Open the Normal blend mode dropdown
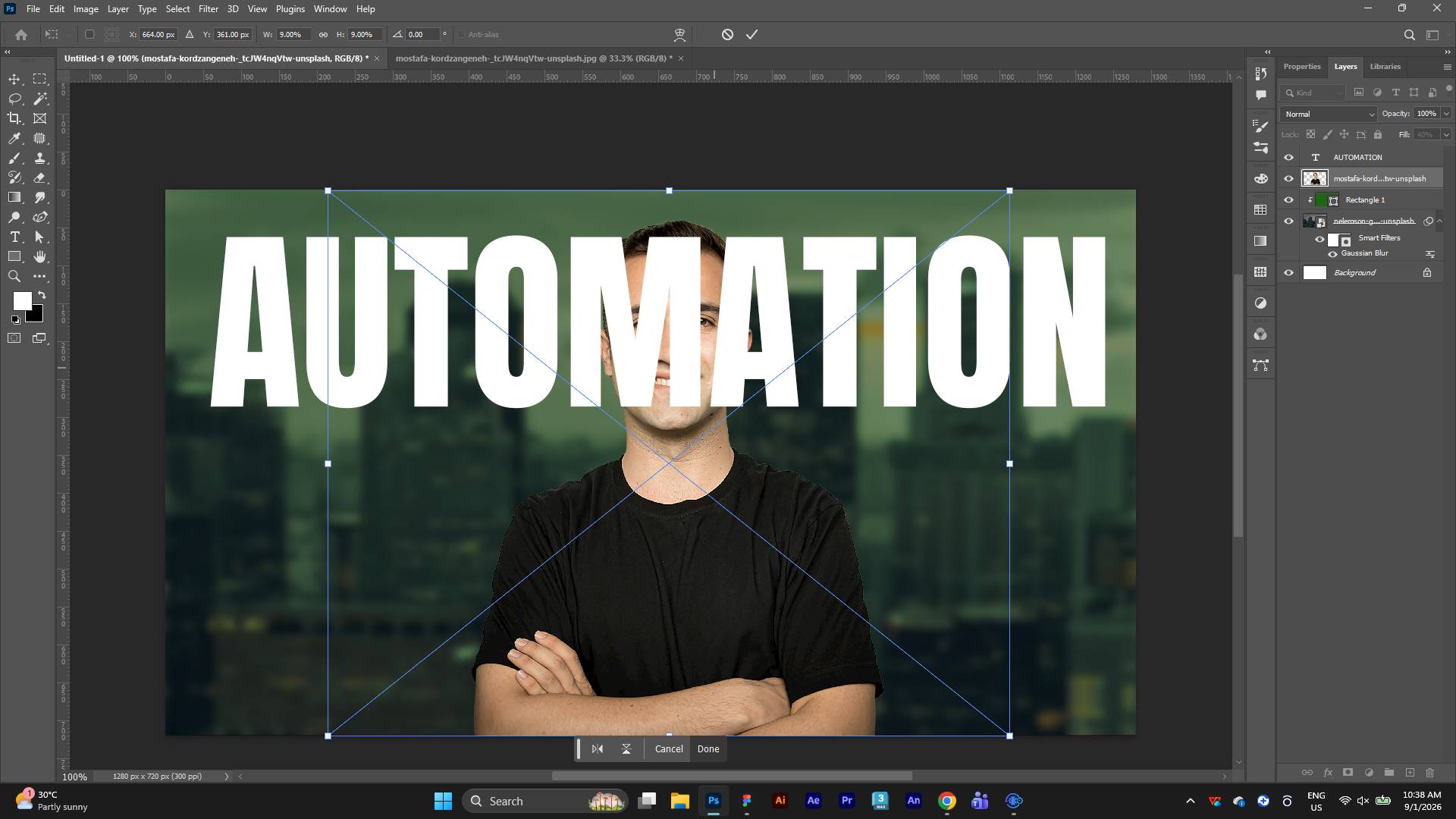The height and width of the screenshot is (819, 1456). coord(1329,114)
